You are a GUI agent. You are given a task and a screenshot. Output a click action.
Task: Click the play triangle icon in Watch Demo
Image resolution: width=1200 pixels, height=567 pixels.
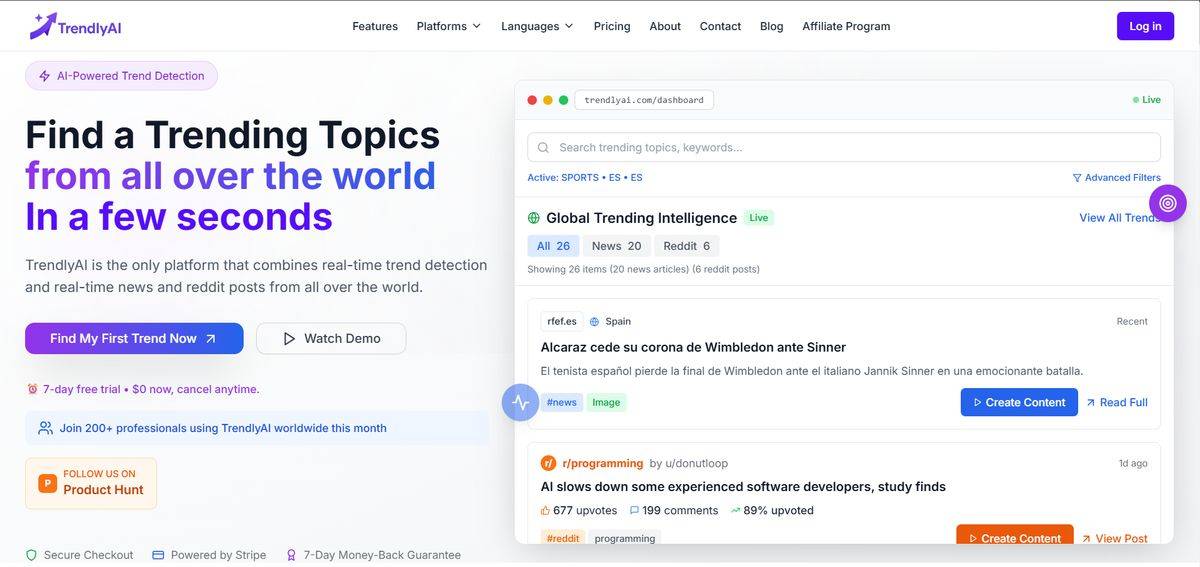(289, 339)
